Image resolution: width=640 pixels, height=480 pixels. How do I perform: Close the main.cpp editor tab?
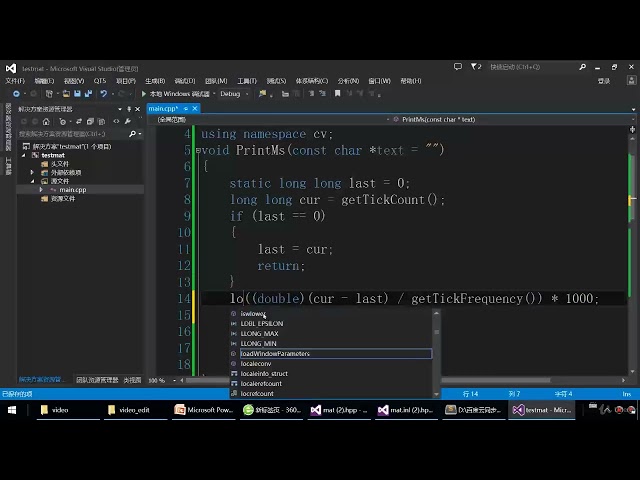tap(193, 108)
